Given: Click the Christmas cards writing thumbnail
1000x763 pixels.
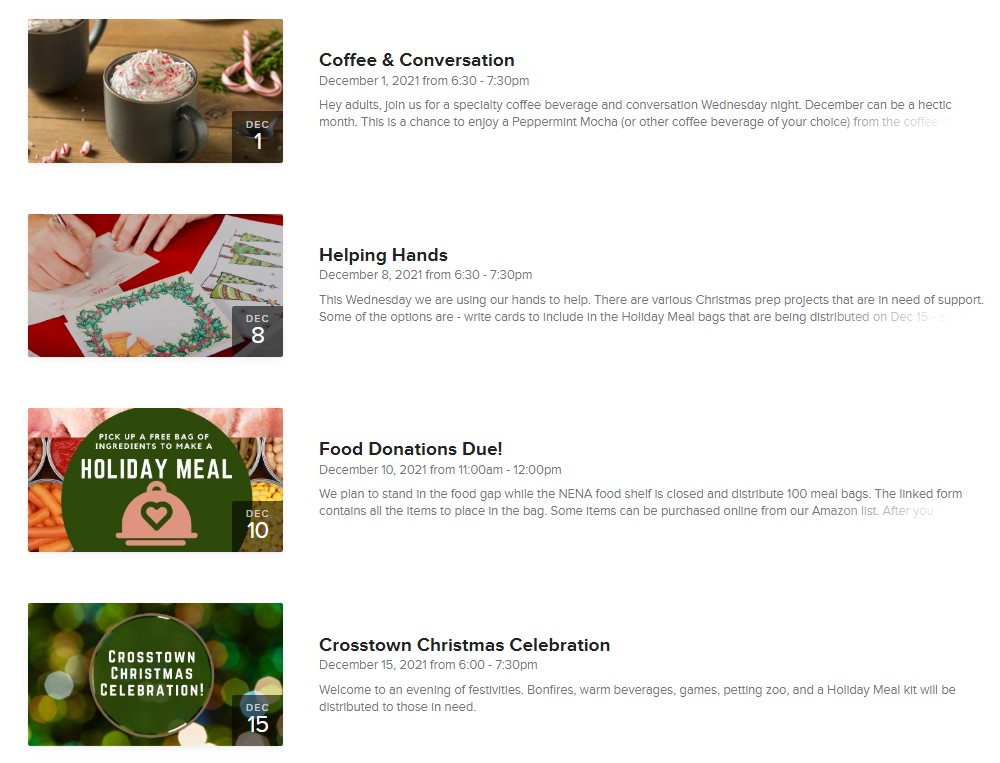Looking at the screenshot, I should tap(155, 285).
